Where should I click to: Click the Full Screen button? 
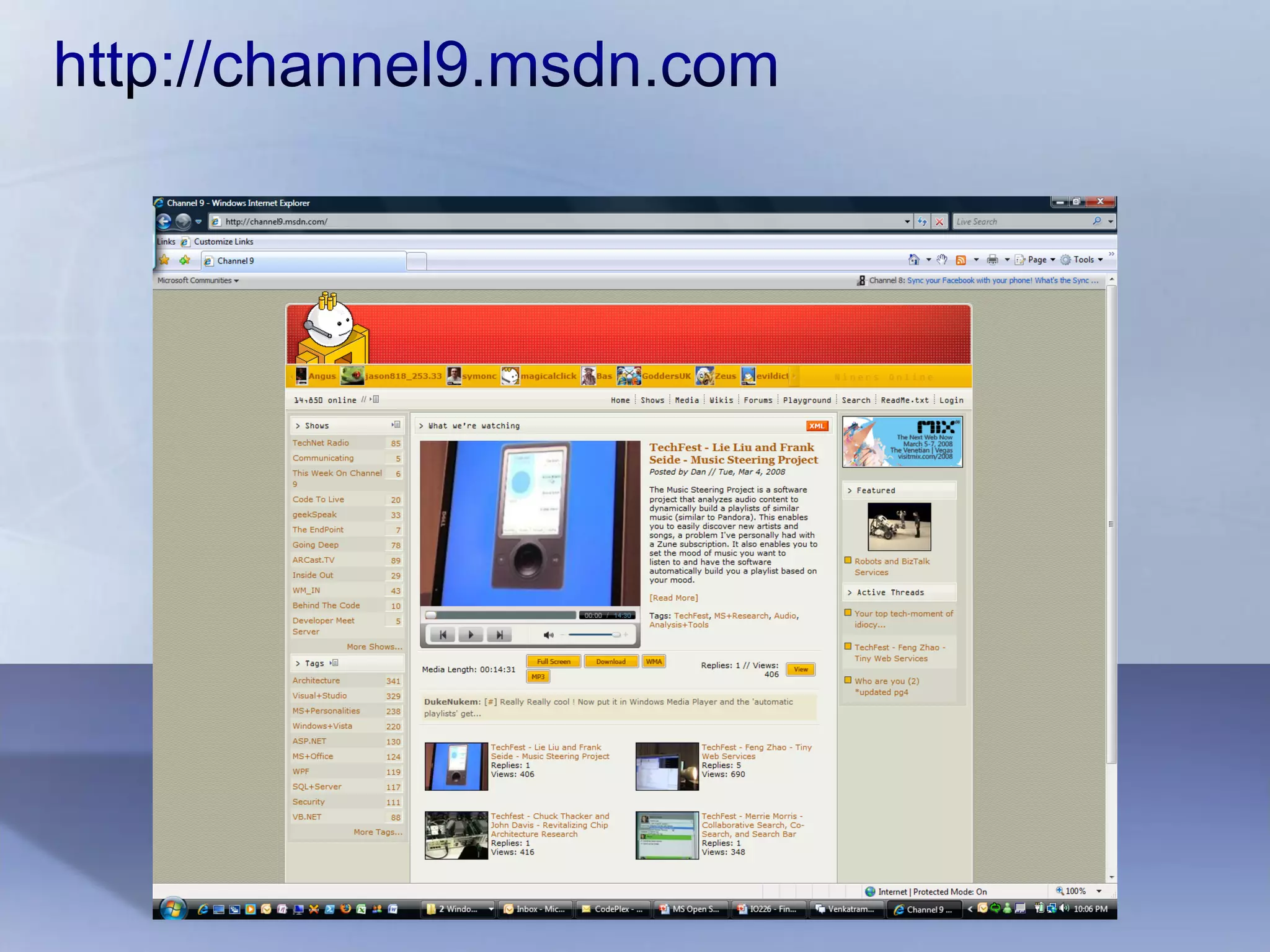pos(553,661)
